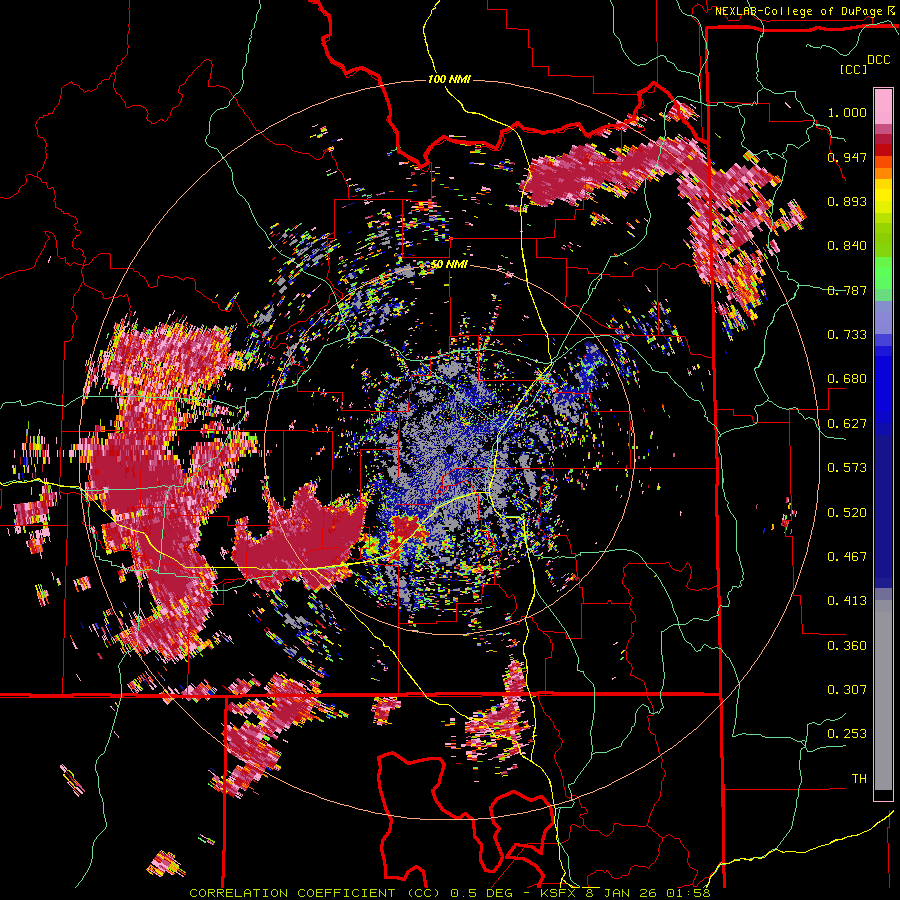Click the correlation coefficient color bar legend
Screen dimensions: 900x900
point(883,444)
